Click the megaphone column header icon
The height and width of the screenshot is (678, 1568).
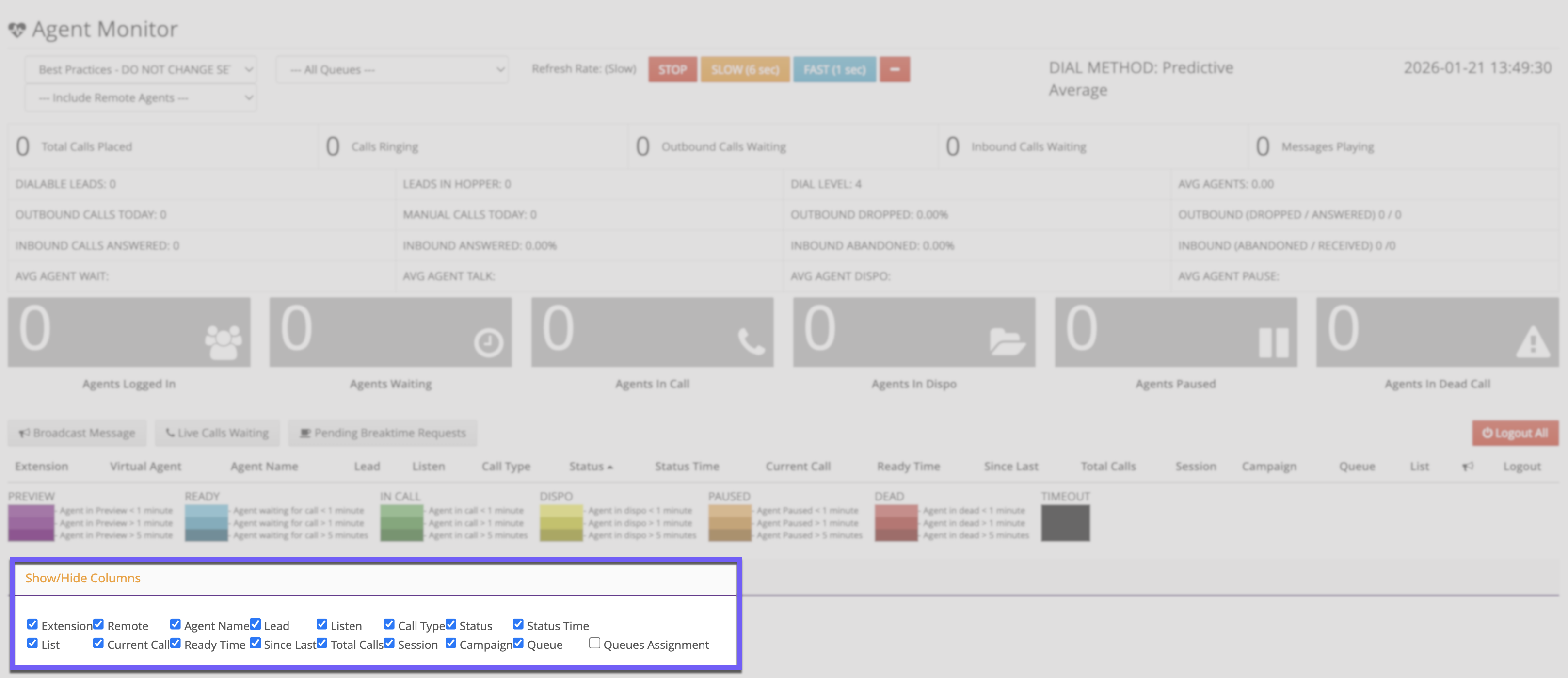(1468, 466)
